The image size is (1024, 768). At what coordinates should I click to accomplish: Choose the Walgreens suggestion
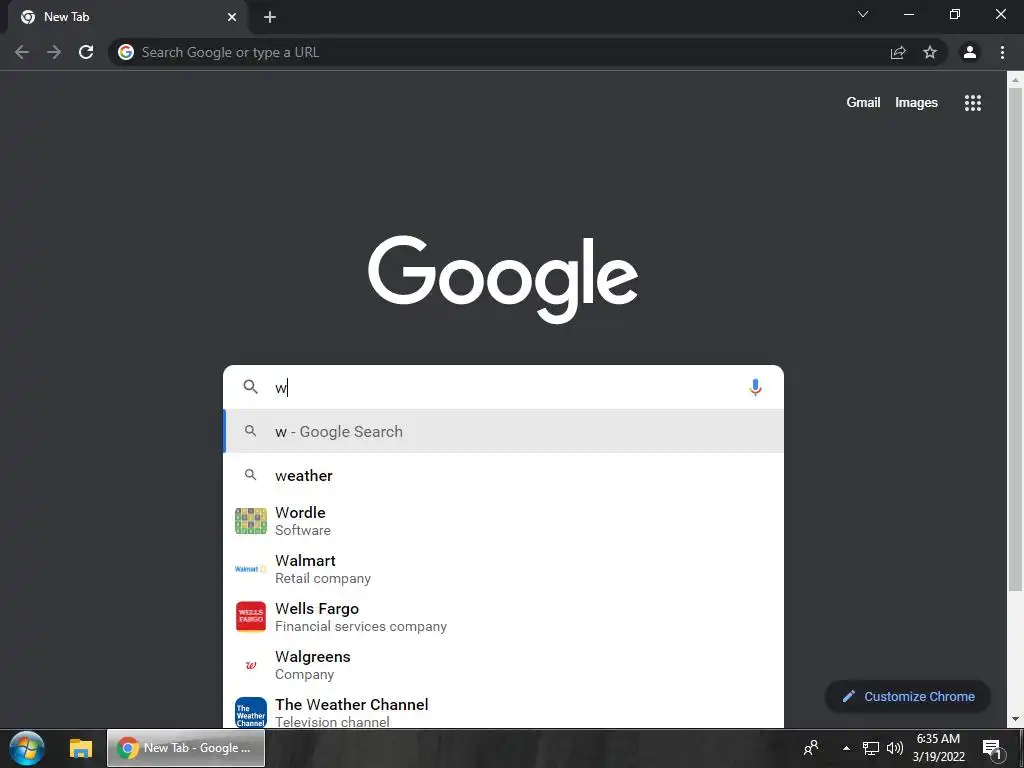pos(503,665)
